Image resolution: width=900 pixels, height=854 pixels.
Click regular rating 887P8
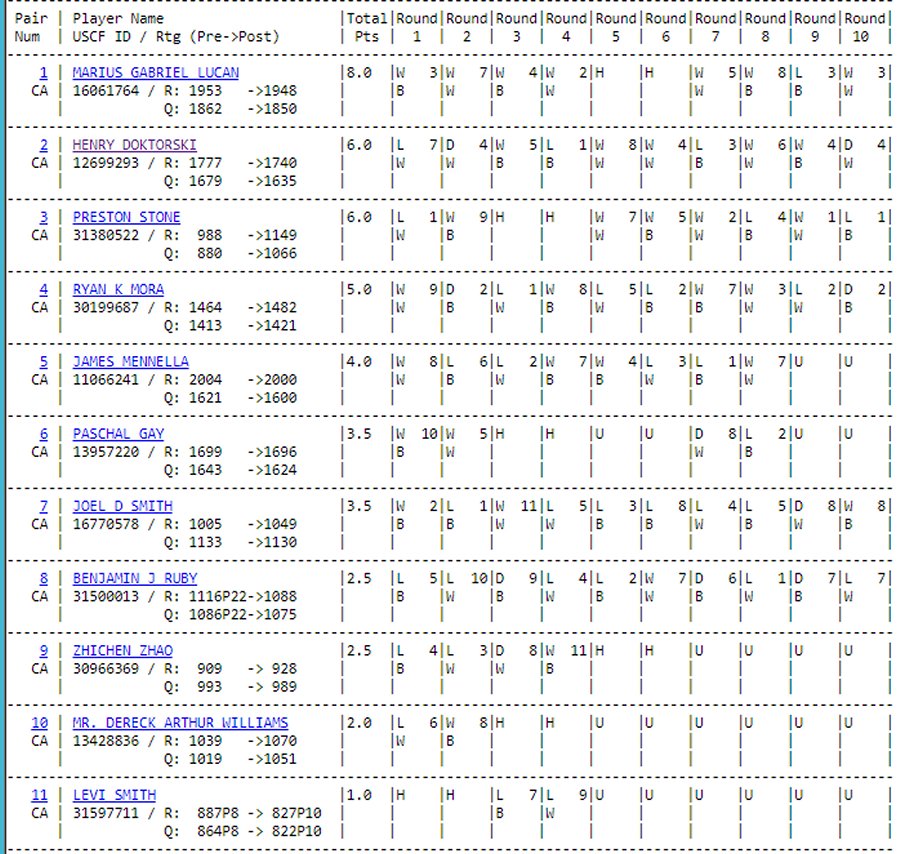tap(218, 814)
